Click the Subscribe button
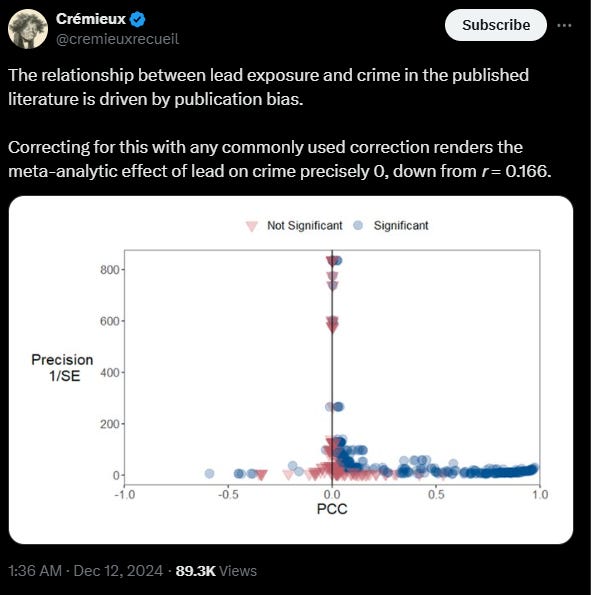 [x=496, y=25]
